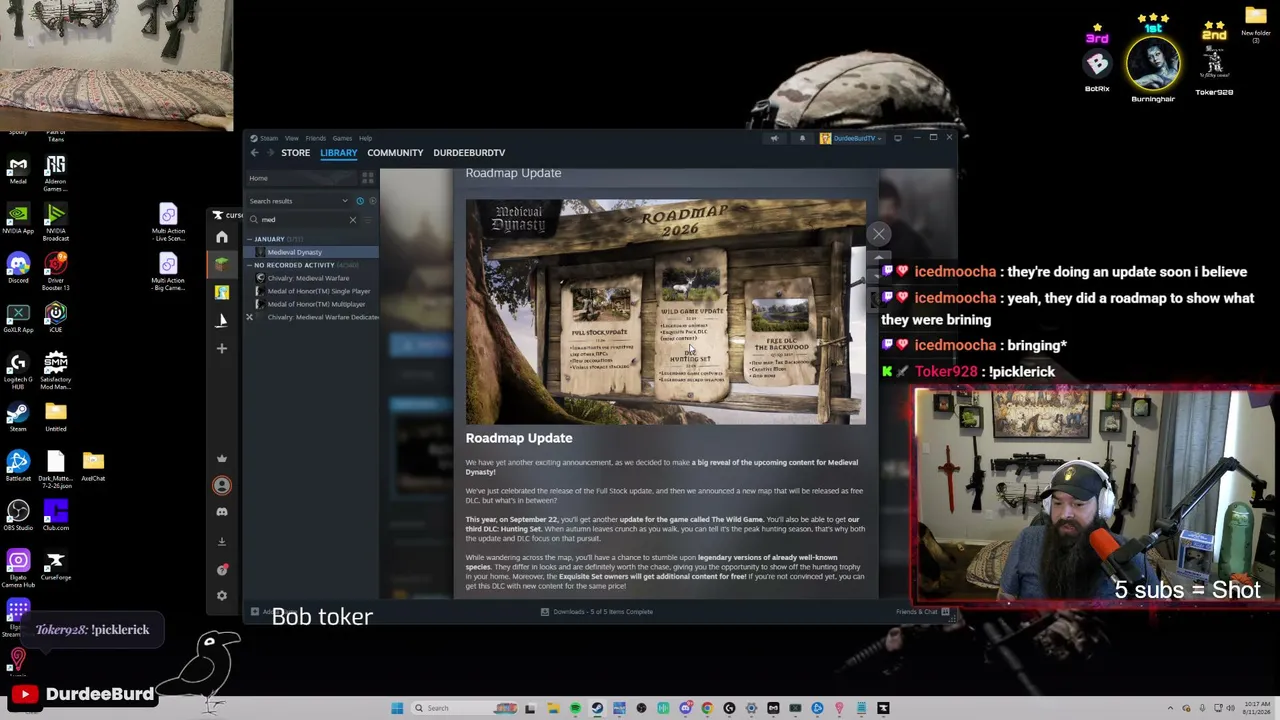
Task: Open the View menu in Steam
Action: coord(291,138)
